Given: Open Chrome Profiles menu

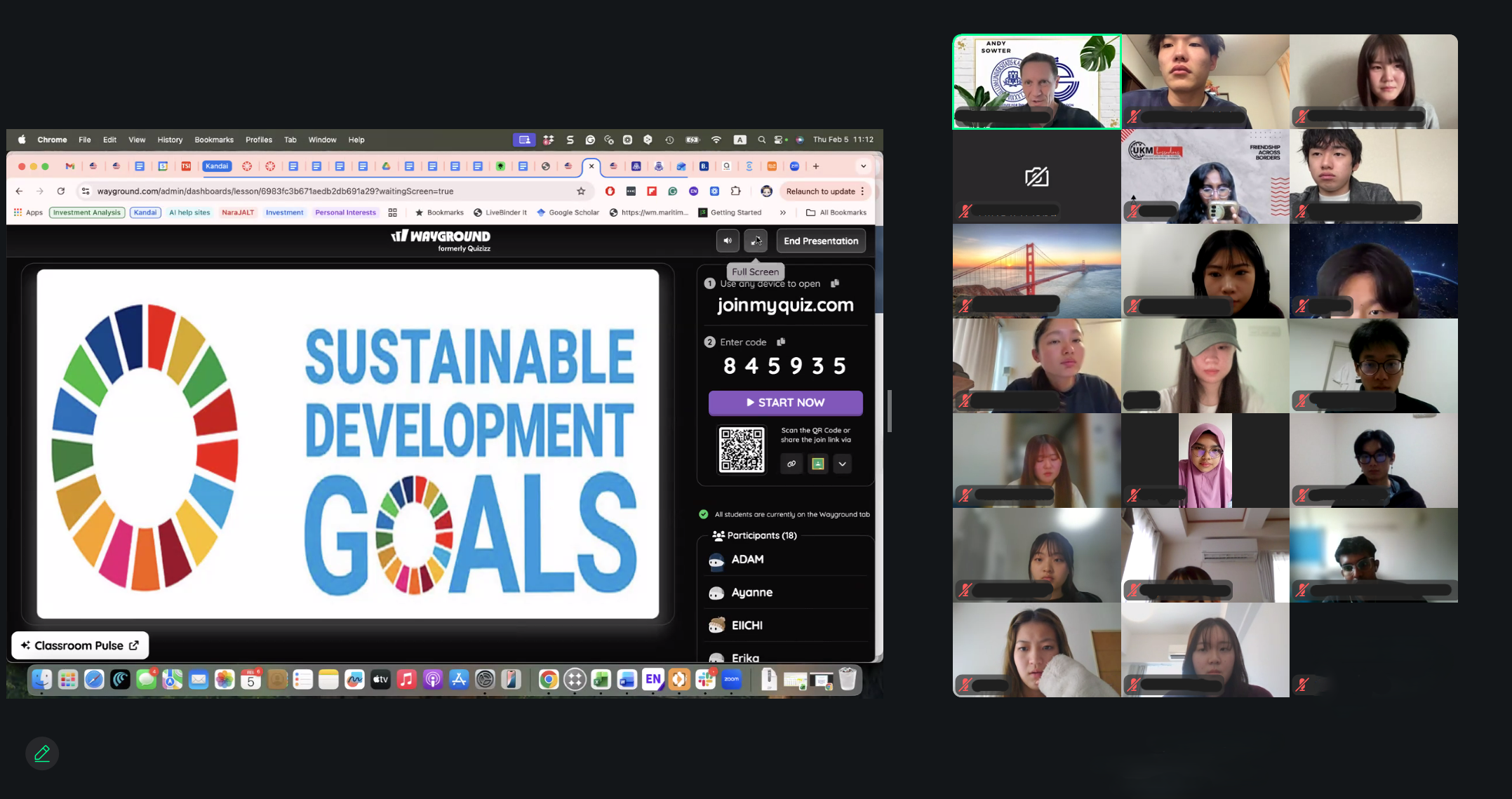Looking at the screenshot, I should pyautogui.click(x=259, y=140).
